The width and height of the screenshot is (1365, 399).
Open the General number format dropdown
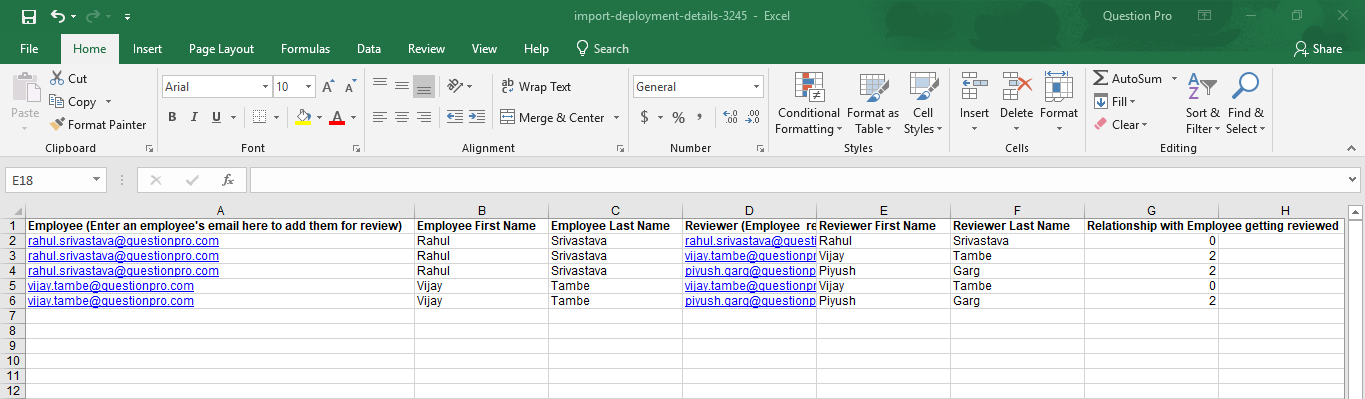756,87
